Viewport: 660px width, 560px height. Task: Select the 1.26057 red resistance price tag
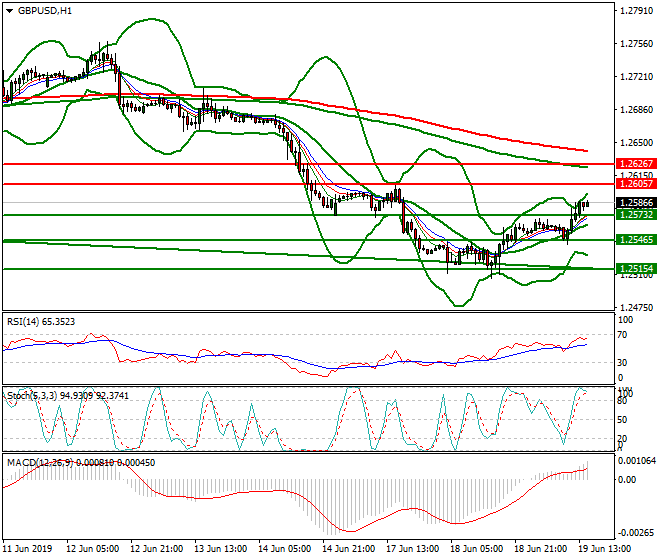[636, 184]
